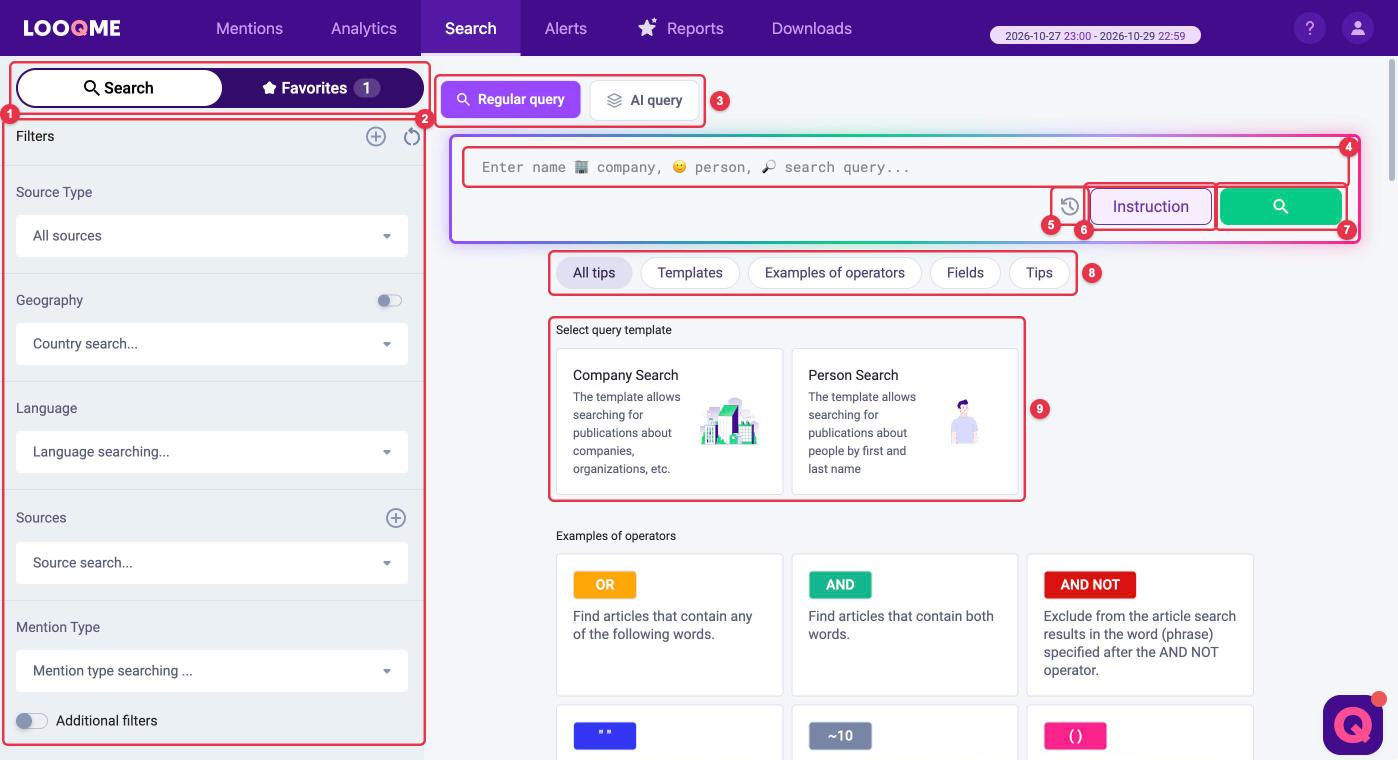The width and height of the screenshot is (1398, 760).
Task: Click the page vertical scrollbar
Action: [x=1392, y=120]
